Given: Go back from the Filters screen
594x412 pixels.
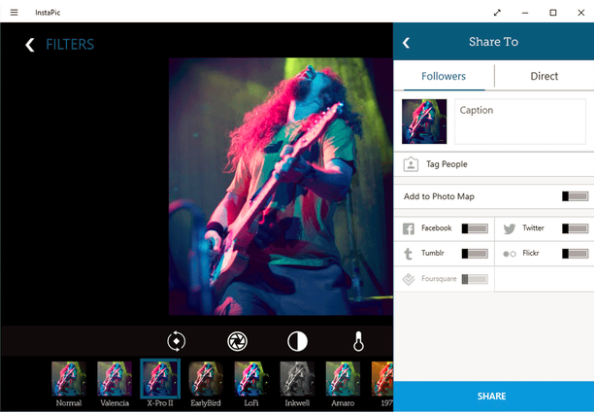Looking at the screenshot, I should 30,45.
